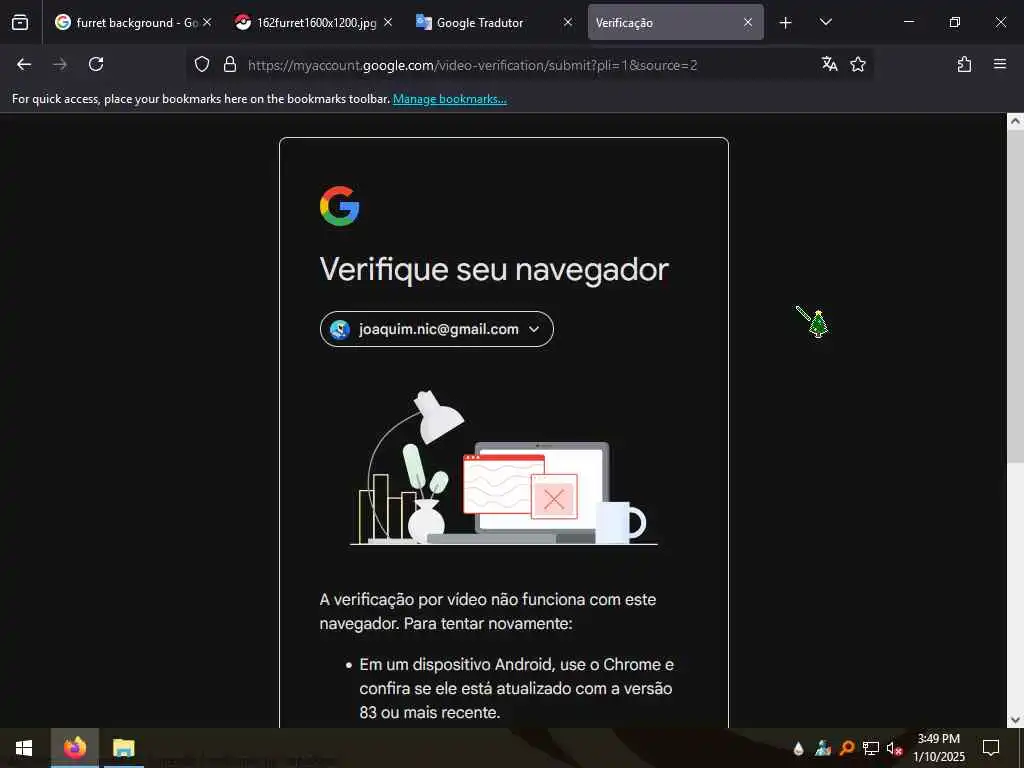The height and width of the screenshot is (768, 1024).
Task: Select the Verificação tab
Action: click(x=666, y=23)
